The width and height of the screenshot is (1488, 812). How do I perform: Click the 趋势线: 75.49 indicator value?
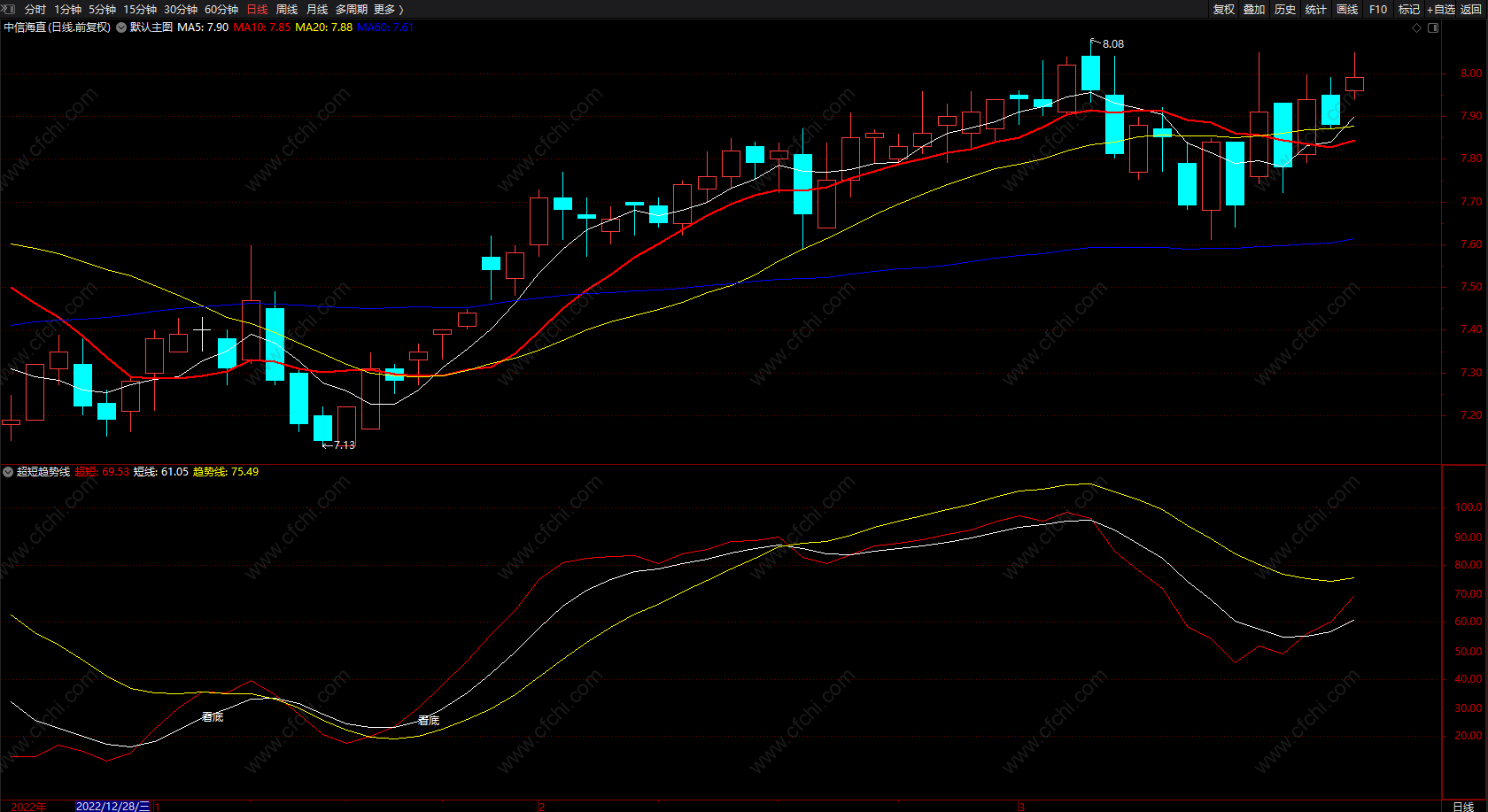point(226,472)
